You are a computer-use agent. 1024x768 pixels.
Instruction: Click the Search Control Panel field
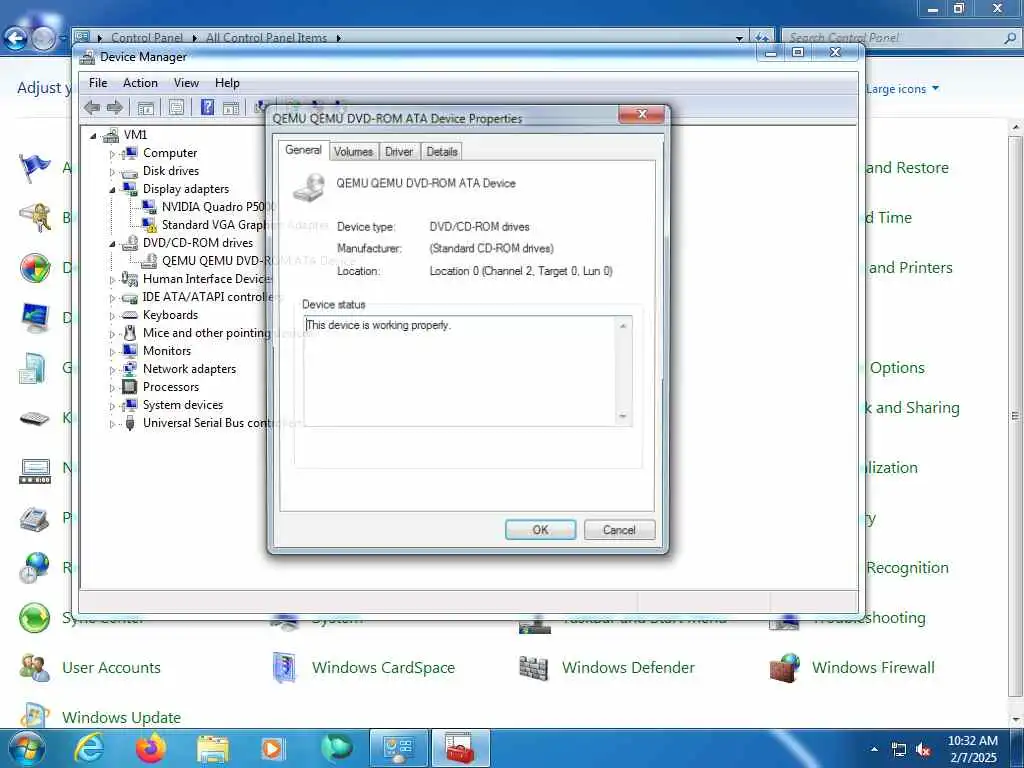901,38
